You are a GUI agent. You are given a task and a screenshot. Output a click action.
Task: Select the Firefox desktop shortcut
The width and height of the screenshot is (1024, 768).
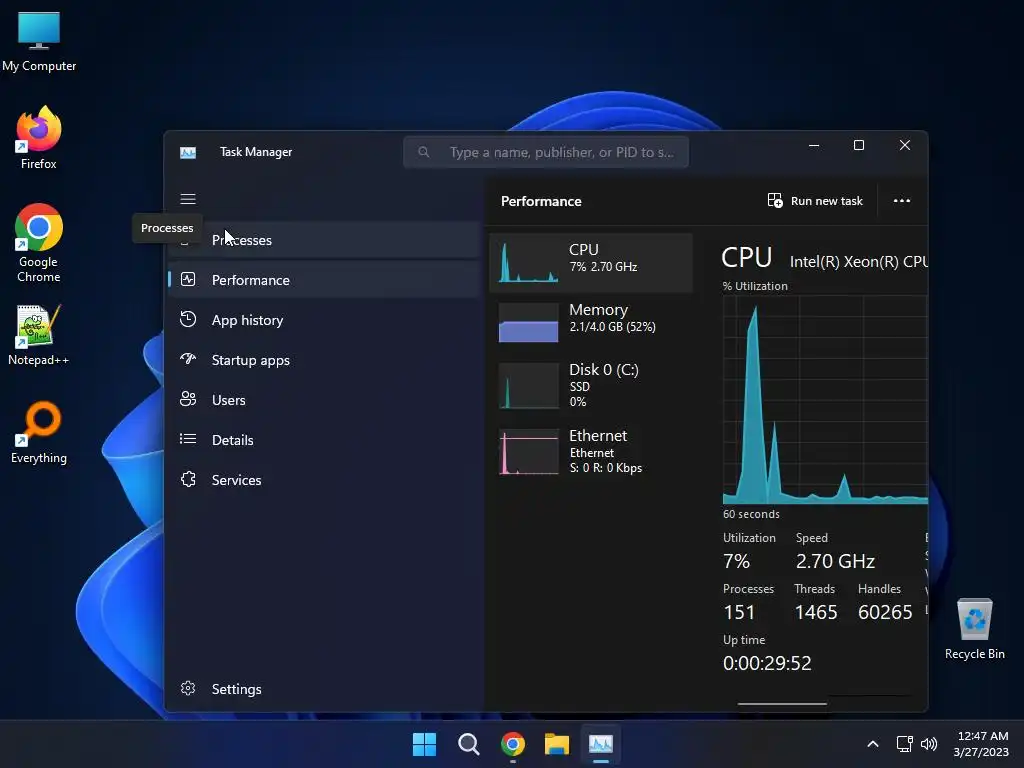39,138
